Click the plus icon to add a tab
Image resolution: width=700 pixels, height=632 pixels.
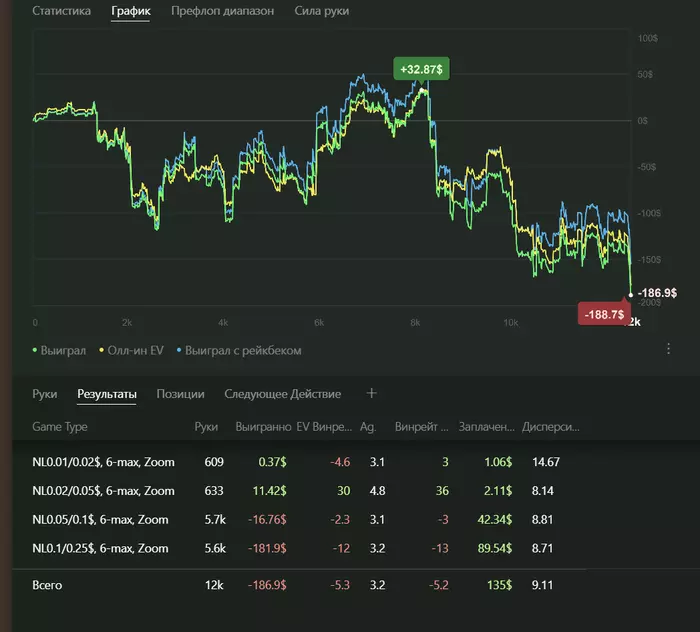372,394
